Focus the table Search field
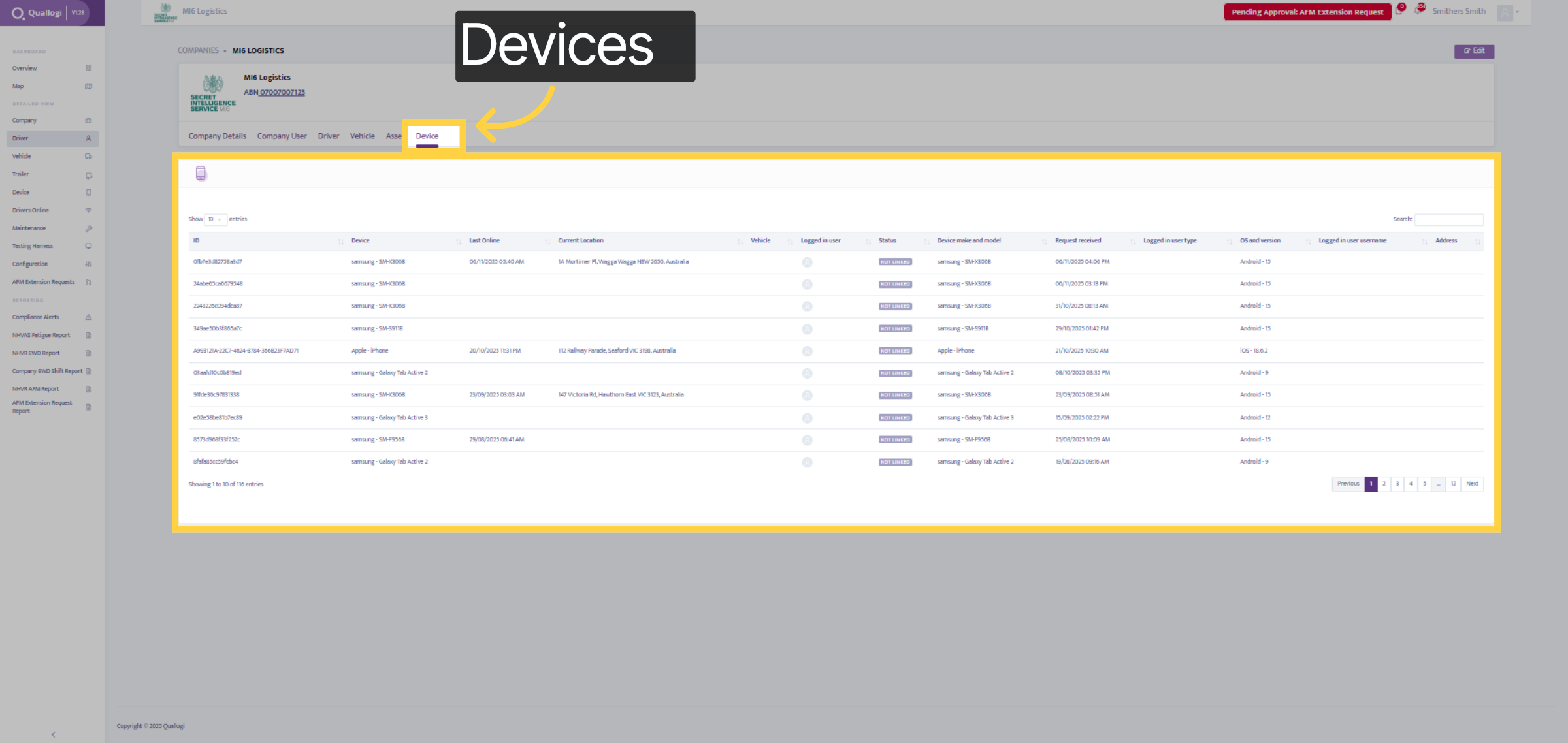This screenshot has width=1568, height=743. (x=1448, y=219)
